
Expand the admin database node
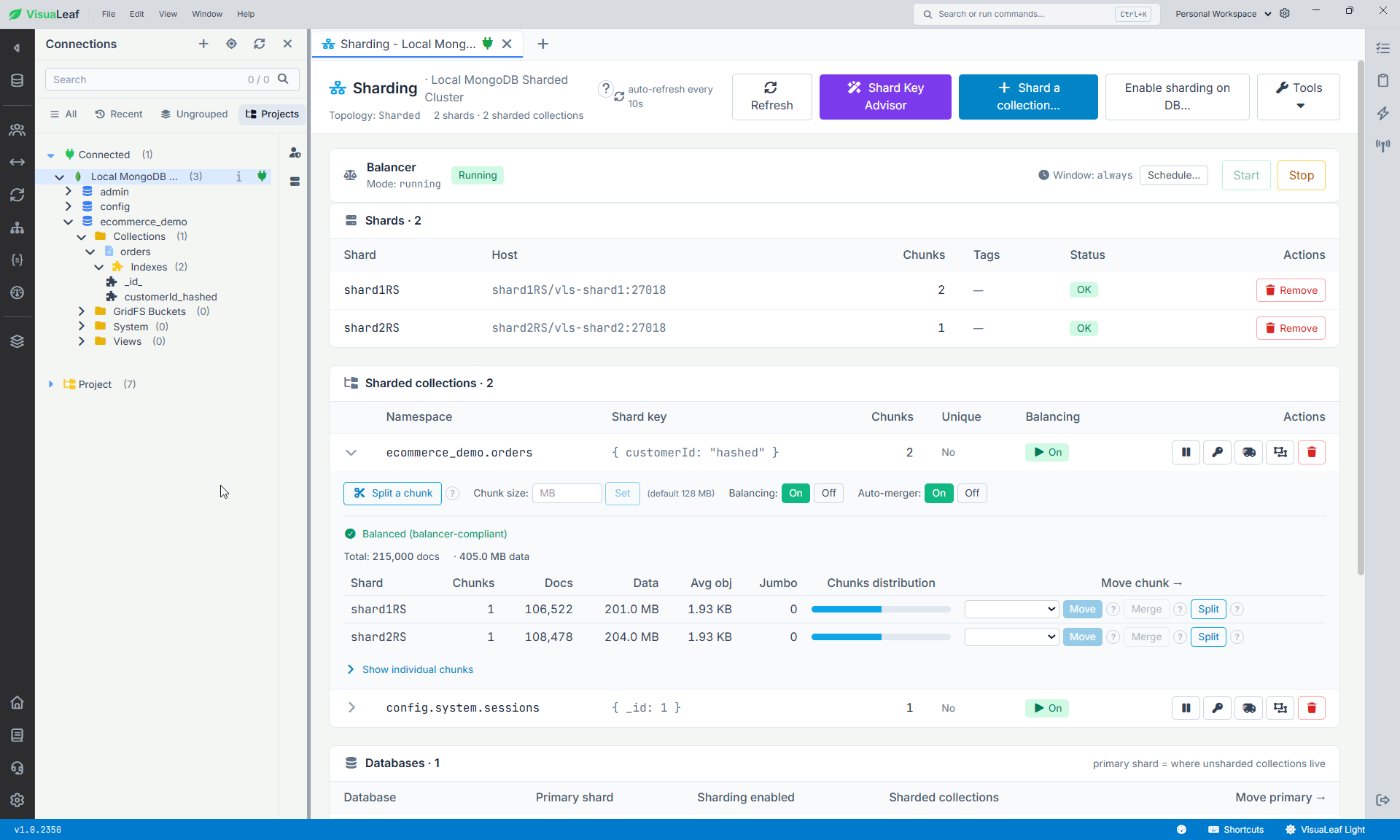[x=68, y=191]
